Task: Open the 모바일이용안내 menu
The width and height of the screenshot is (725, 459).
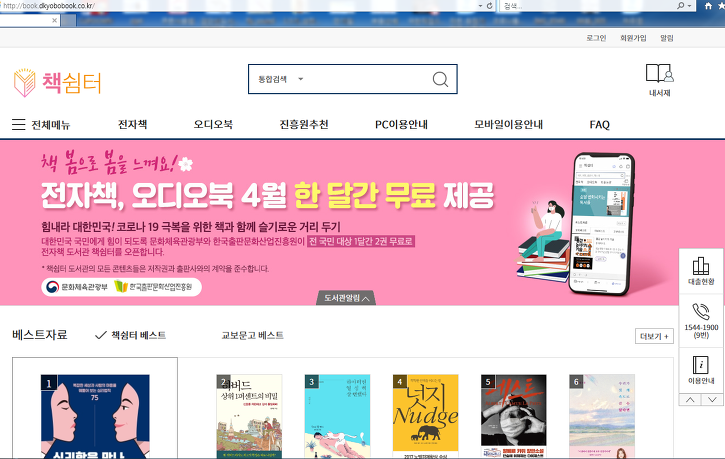Action: (509, 124)
